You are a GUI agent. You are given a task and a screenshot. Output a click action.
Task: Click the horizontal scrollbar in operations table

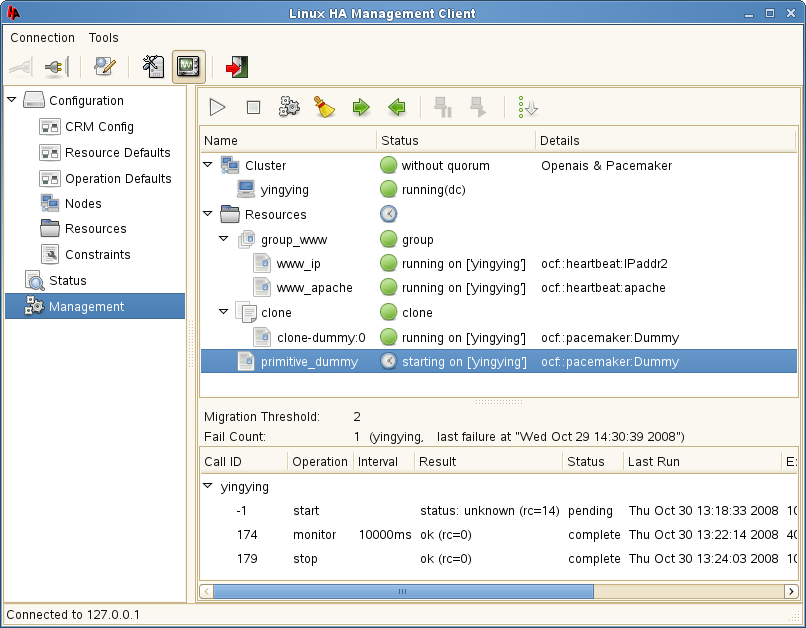tap(402, 592)
